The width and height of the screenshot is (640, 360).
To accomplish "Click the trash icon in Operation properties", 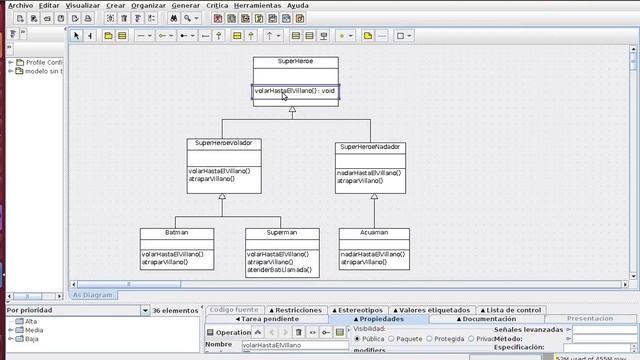I will 299,333.
